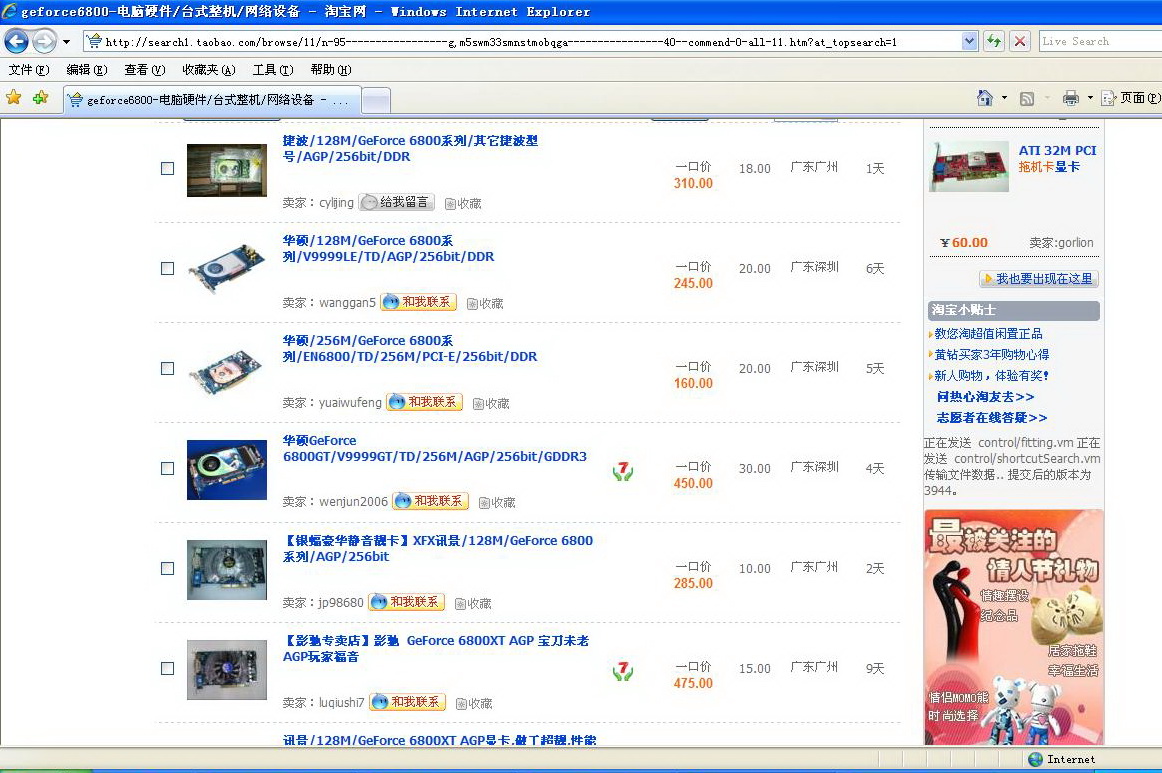Screen dimensions: 1162x773
Task: Click 和我联系 for seller wanggan5
Action: [x=419, y=302]
